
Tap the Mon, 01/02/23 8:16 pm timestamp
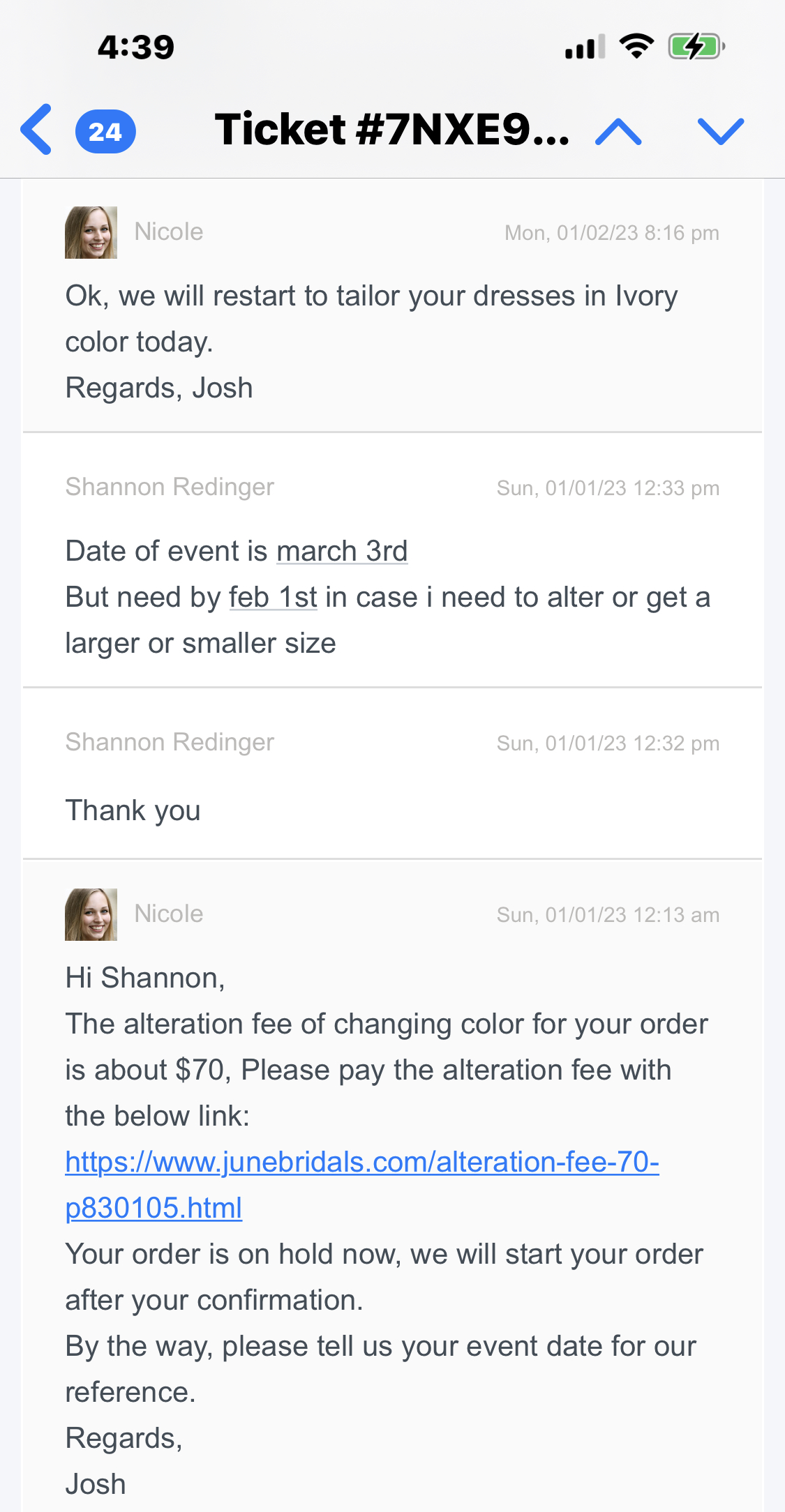point(611,233)
